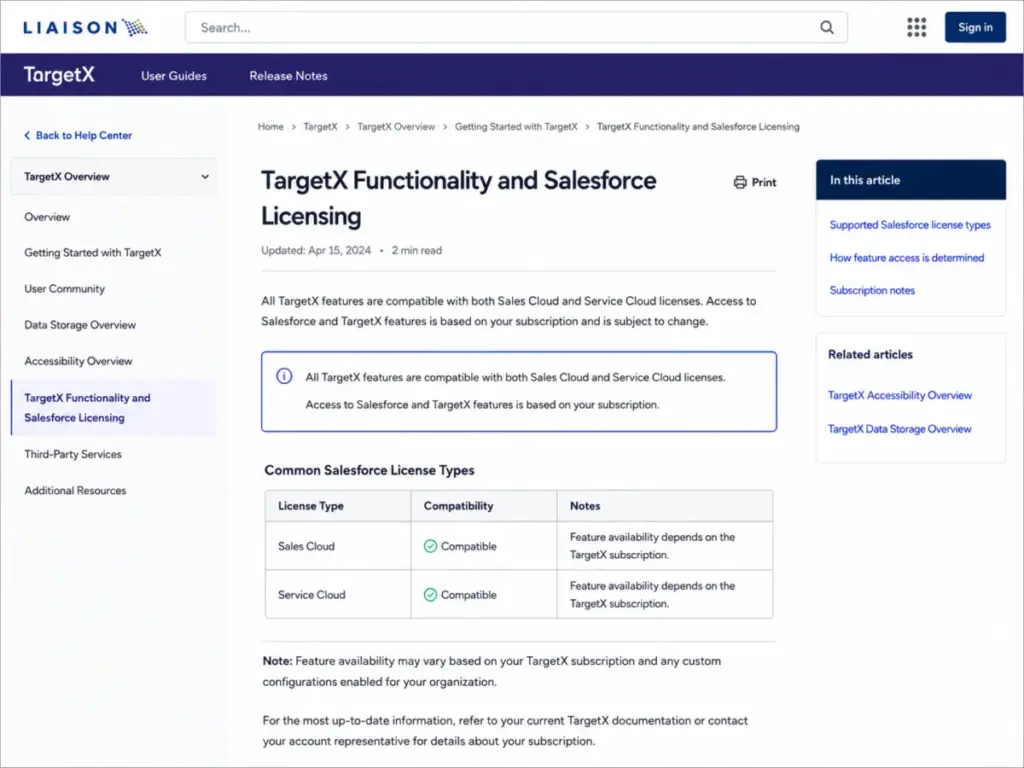Open TargetX Data Storage Overview related article
1024x768 pixels.
click(899, 429)
